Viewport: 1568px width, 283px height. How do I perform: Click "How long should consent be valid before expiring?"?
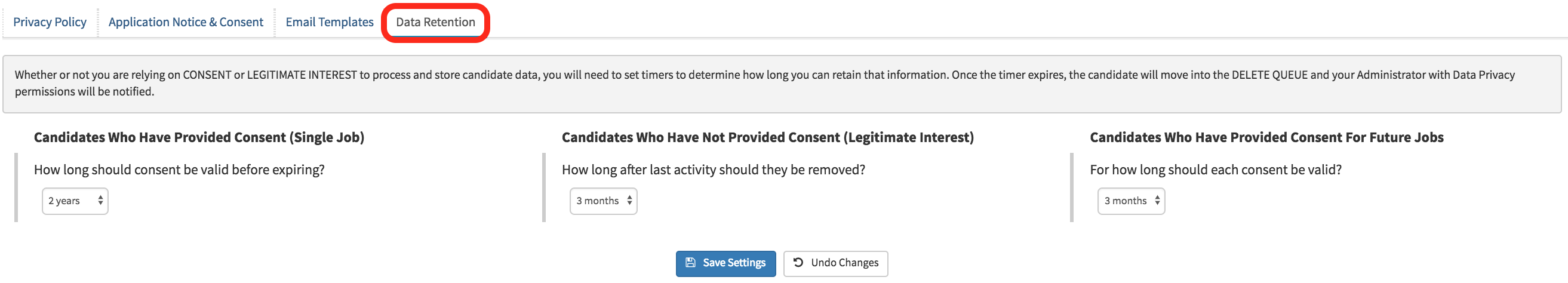[x=179, y=170]
